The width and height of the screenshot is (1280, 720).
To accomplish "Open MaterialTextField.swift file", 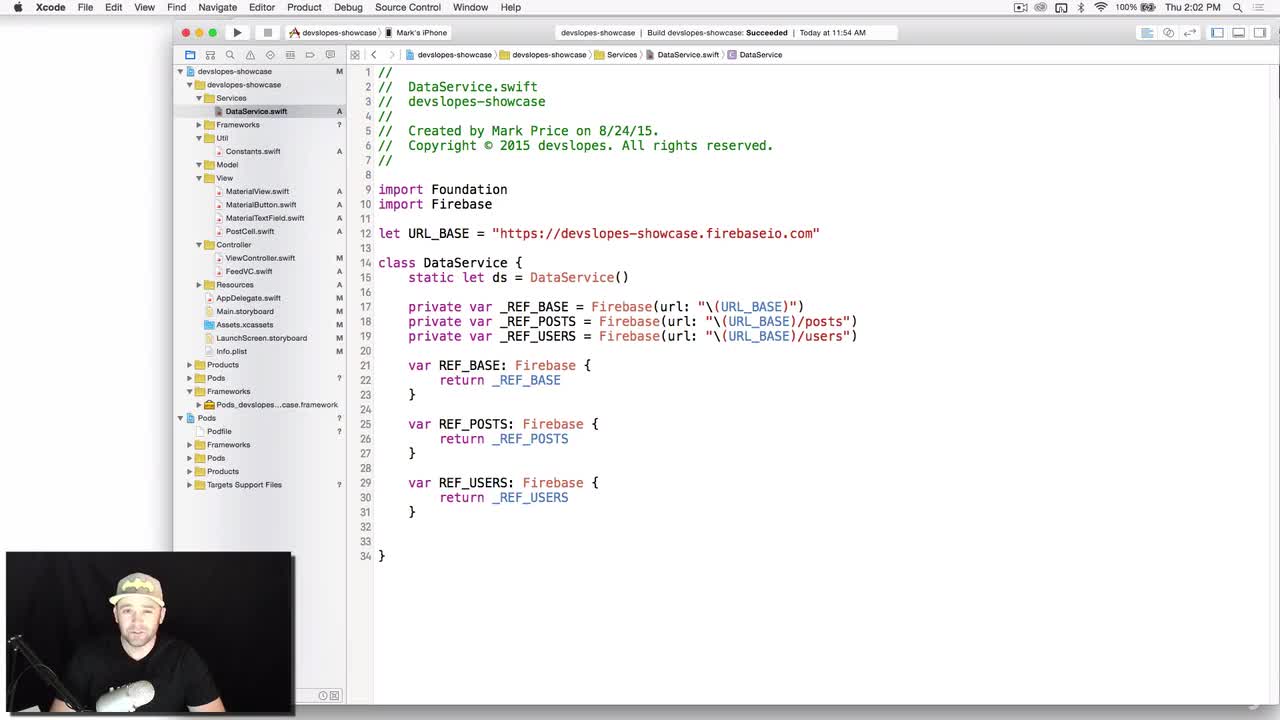I will pyautogui.click(x=265, y=218).
